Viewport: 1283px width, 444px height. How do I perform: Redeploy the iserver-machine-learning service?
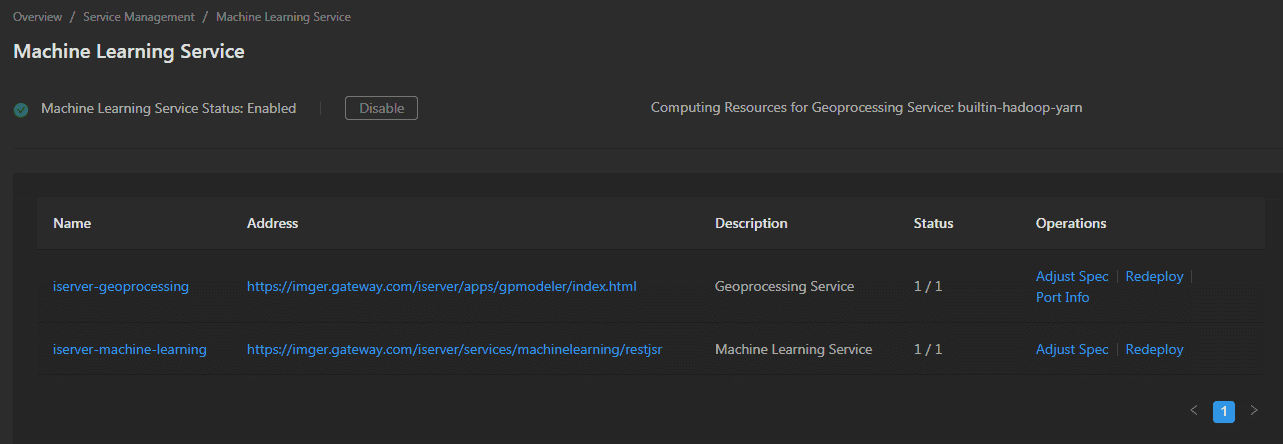[1154, 349]
